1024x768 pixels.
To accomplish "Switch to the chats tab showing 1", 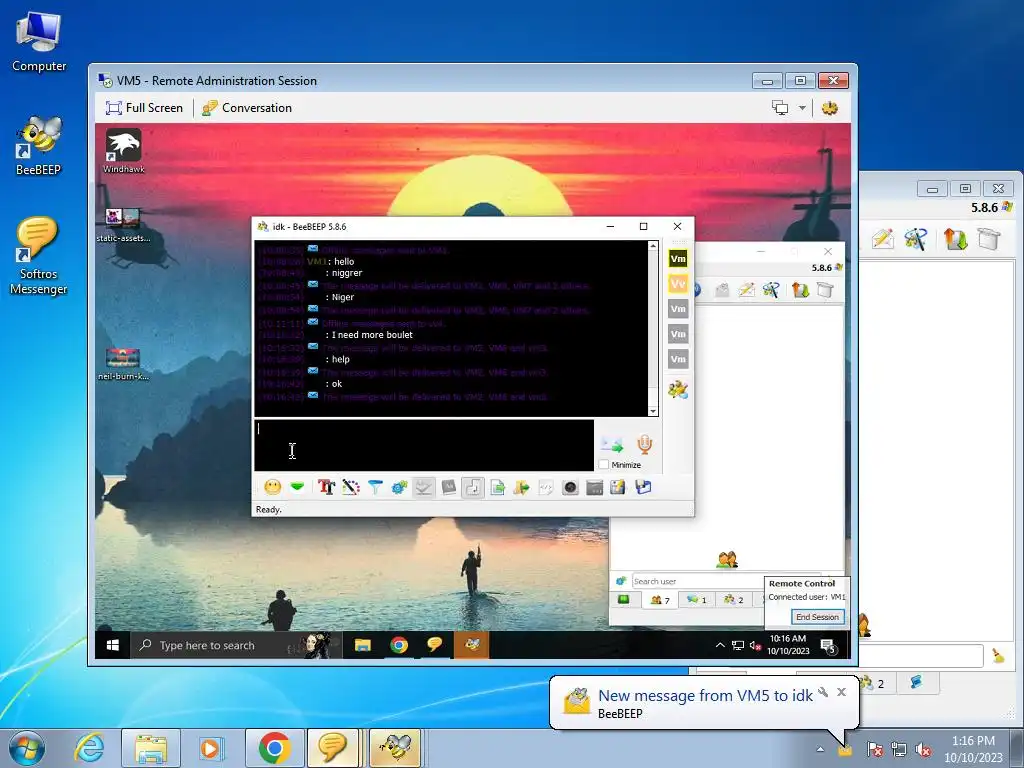I will (696, 600).
